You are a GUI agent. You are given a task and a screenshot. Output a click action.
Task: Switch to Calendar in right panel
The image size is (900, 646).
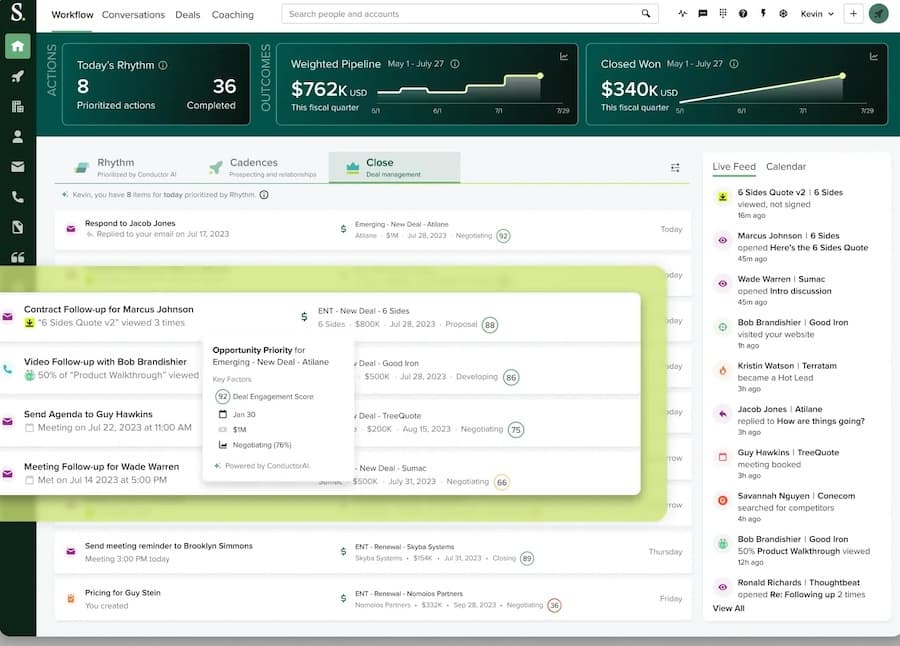pos(785,167)
